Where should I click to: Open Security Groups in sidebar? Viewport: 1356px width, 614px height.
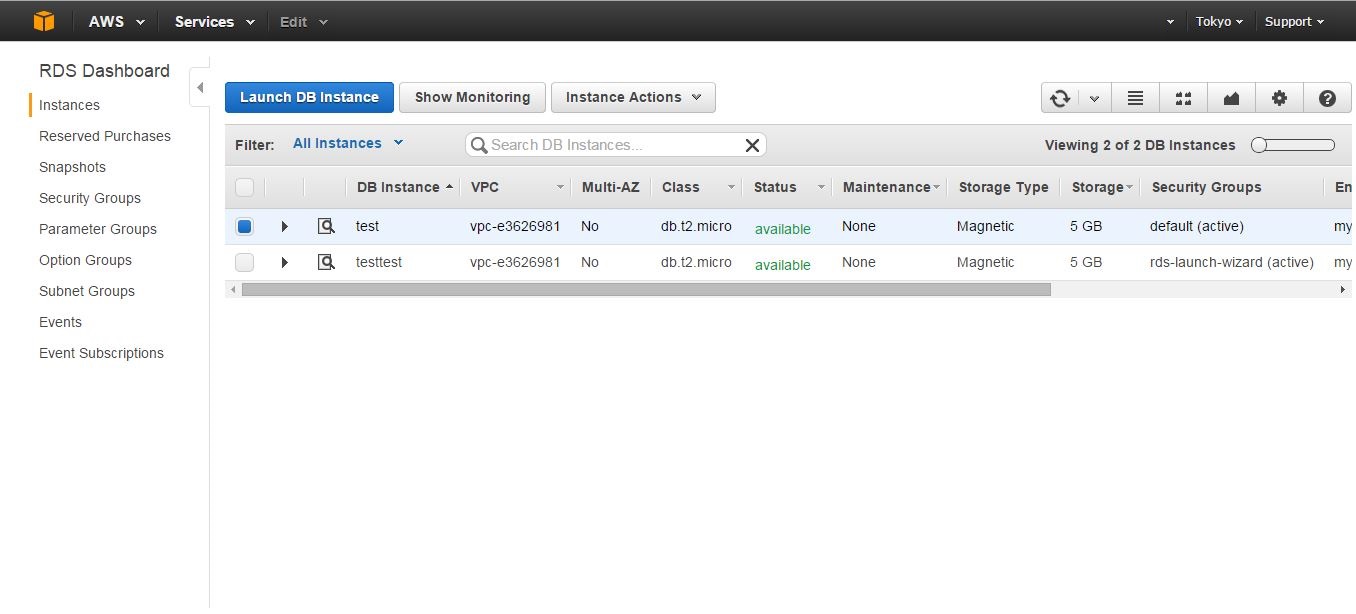[90, 198]
